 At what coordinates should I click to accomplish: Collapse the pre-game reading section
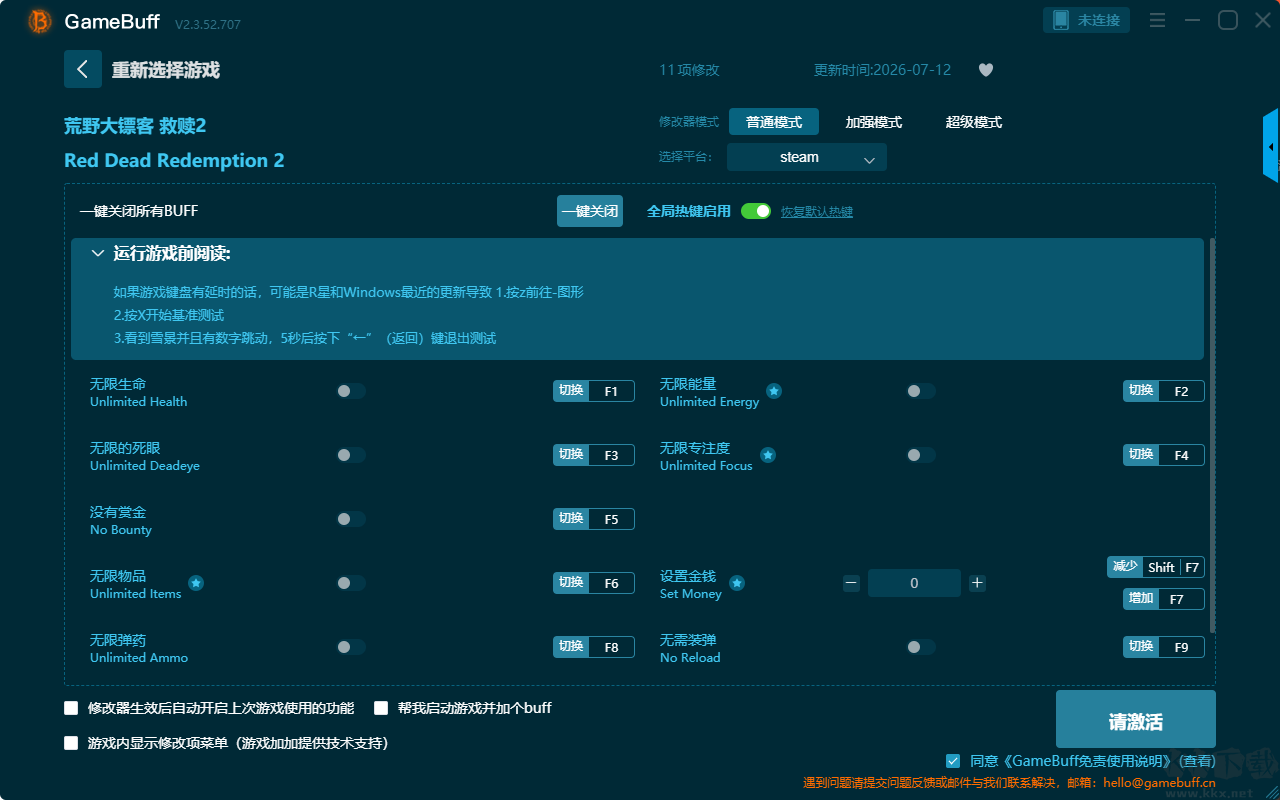pyautogui.click(x=98, y=254)
